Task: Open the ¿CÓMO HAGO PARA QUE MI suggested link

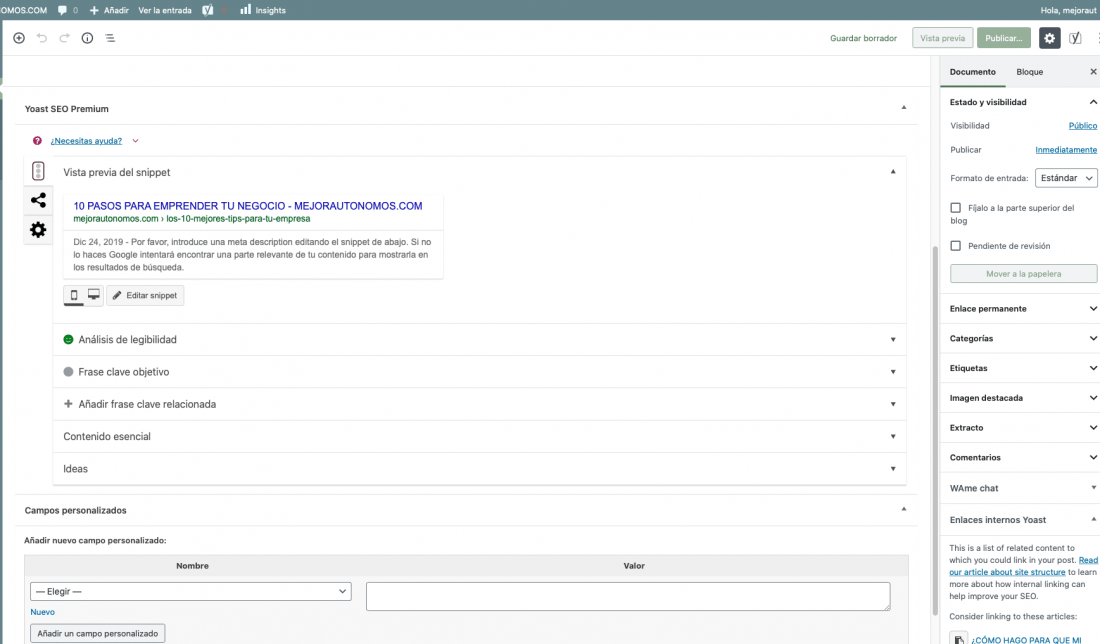Action: 1028,640
